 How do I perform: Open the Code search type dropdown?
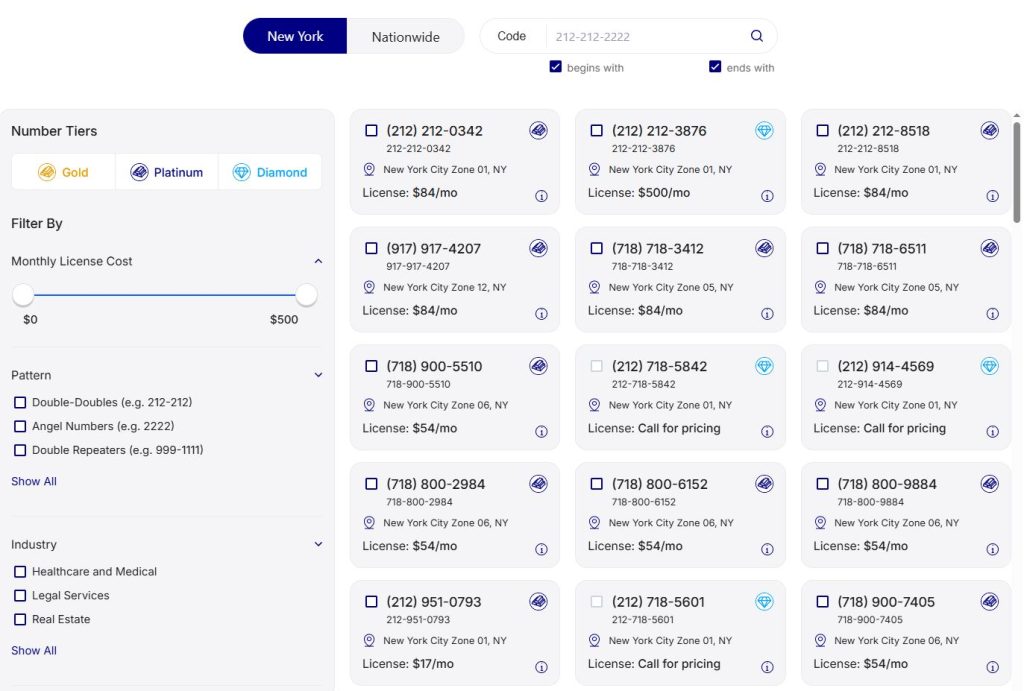[512, 36]
